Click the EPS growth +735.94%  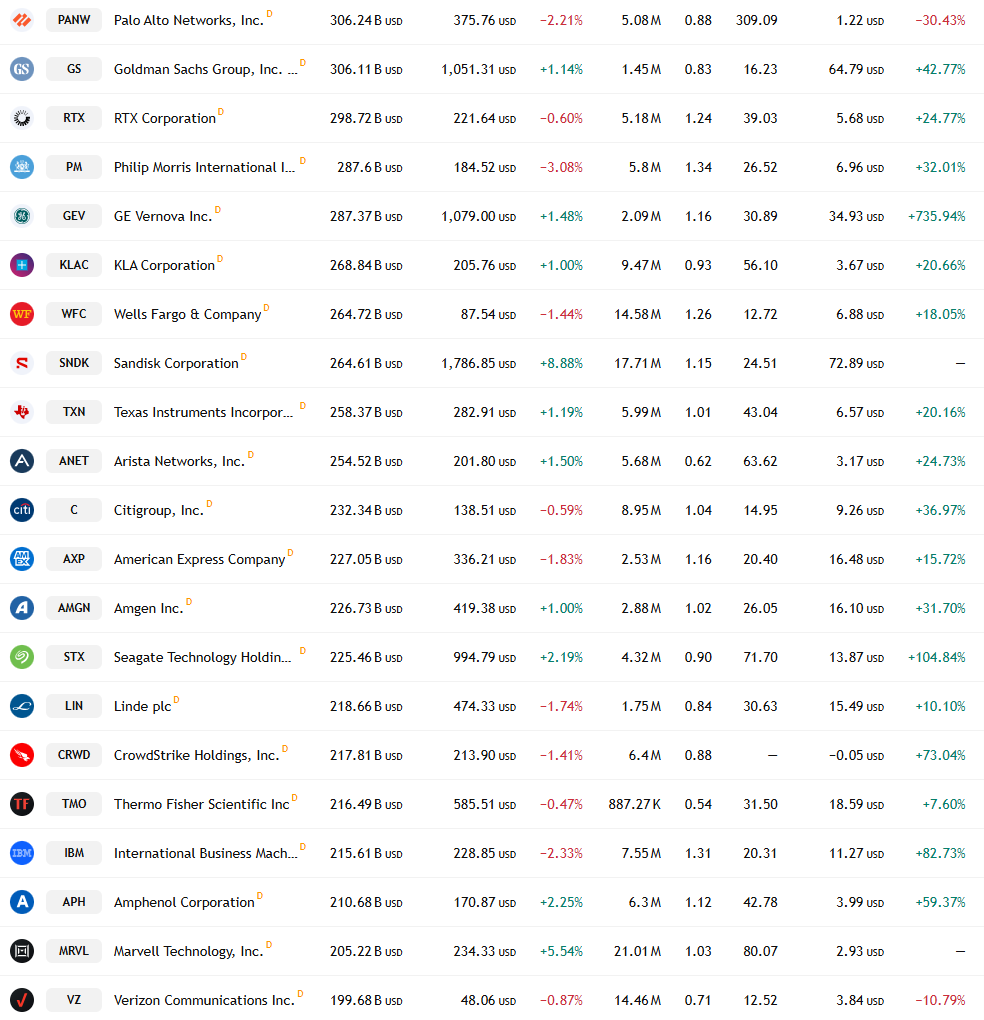[937, 216]
